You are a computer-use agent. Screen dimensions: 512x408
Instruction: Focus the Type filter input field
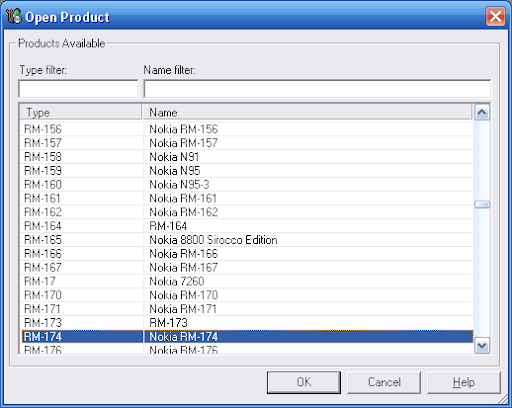point(78,89)
